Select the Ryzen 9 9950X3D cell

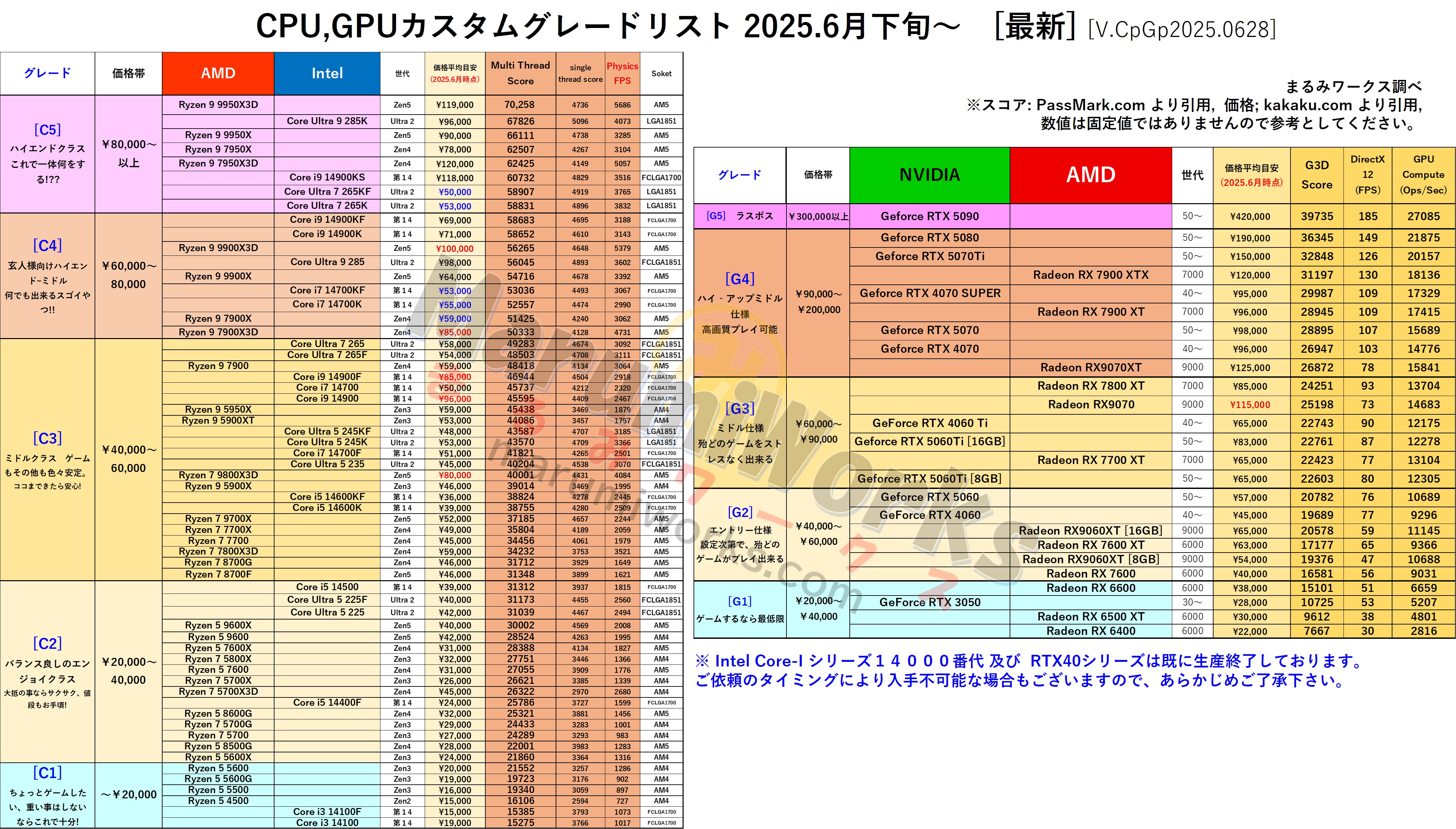218,105
